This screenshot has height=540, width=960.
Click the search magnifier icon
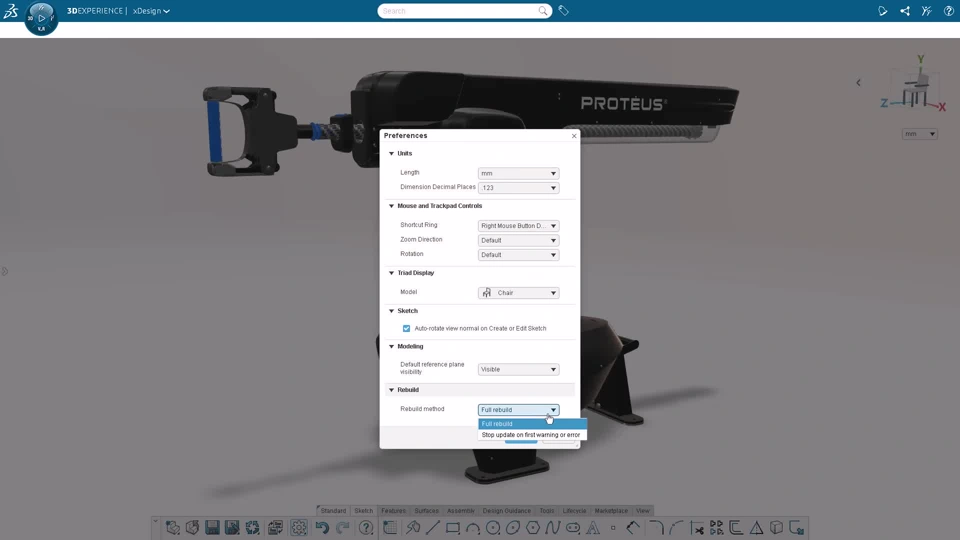(542, 10)
